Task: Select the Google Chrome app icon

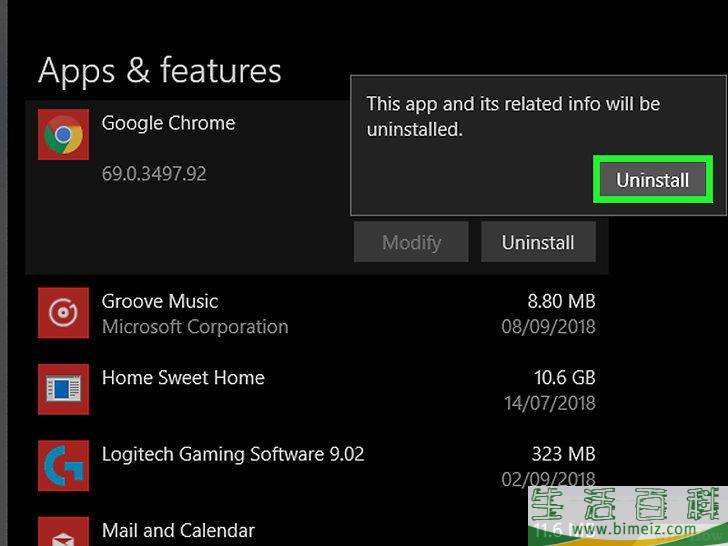Action: (x=64, y=135)
